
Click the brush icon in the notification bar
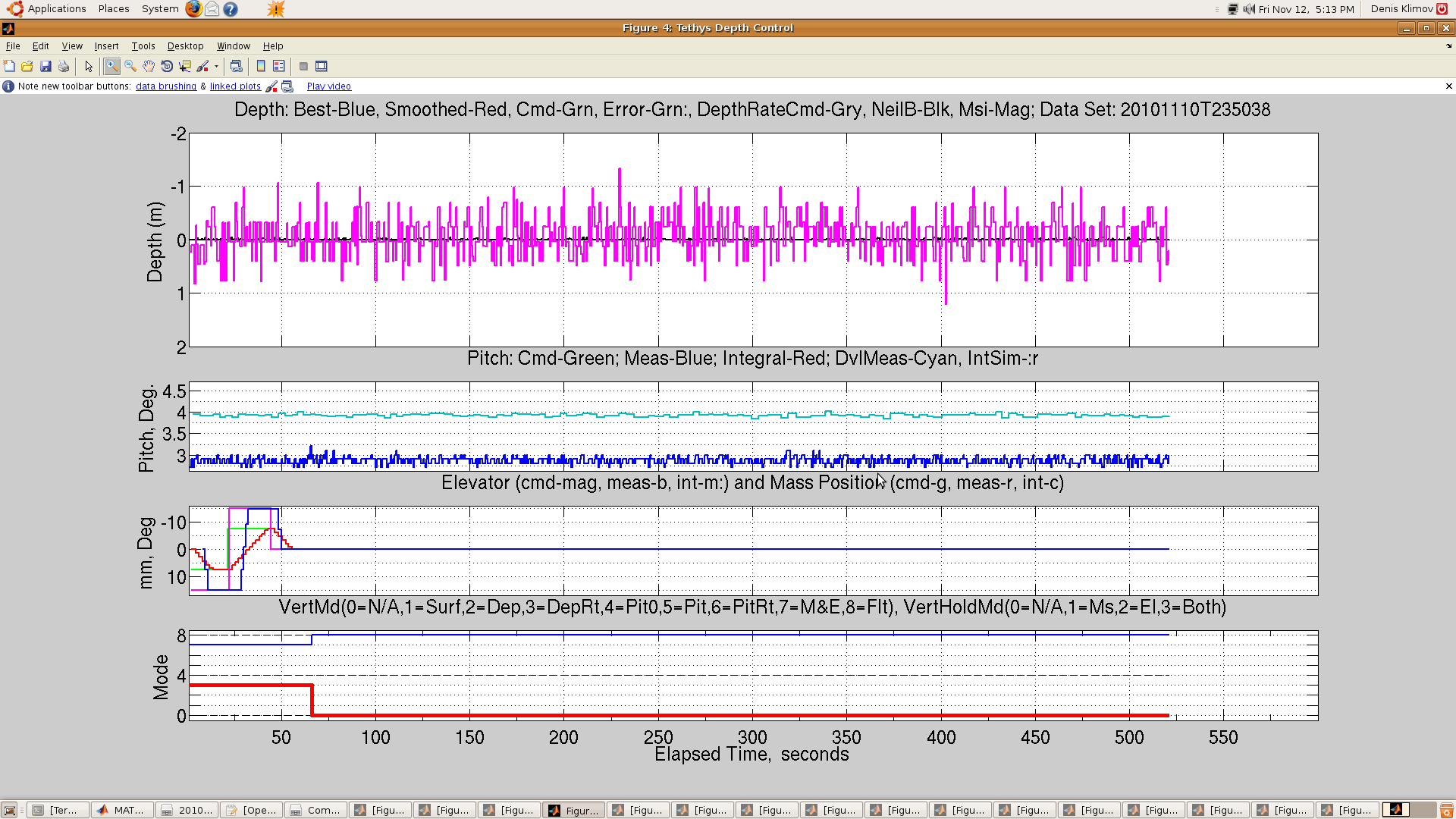271,86
